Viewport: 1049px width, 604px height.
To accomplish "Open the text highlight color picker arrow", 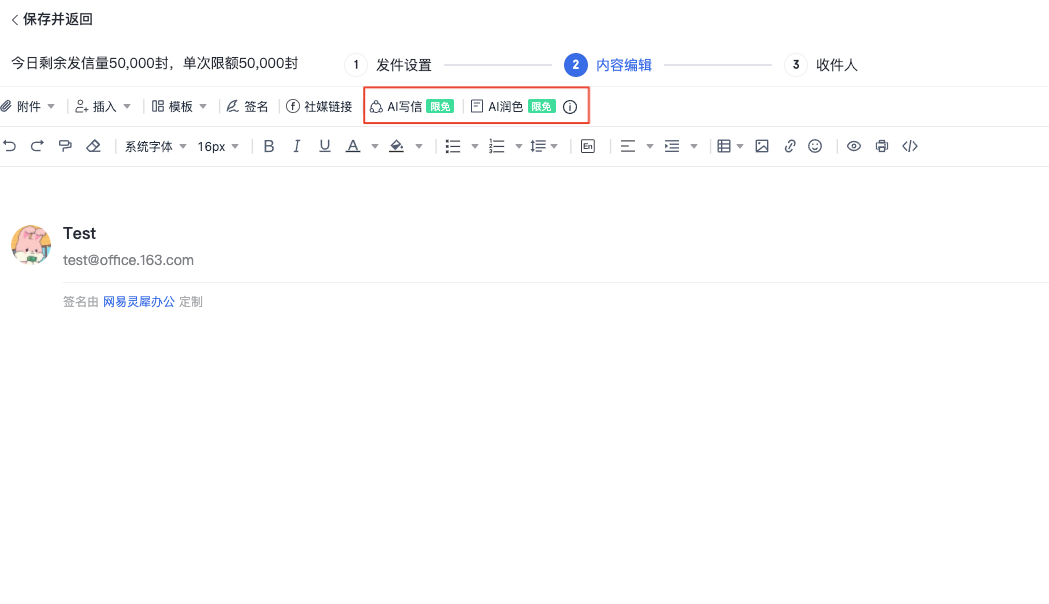I will [x=418, y=146].
